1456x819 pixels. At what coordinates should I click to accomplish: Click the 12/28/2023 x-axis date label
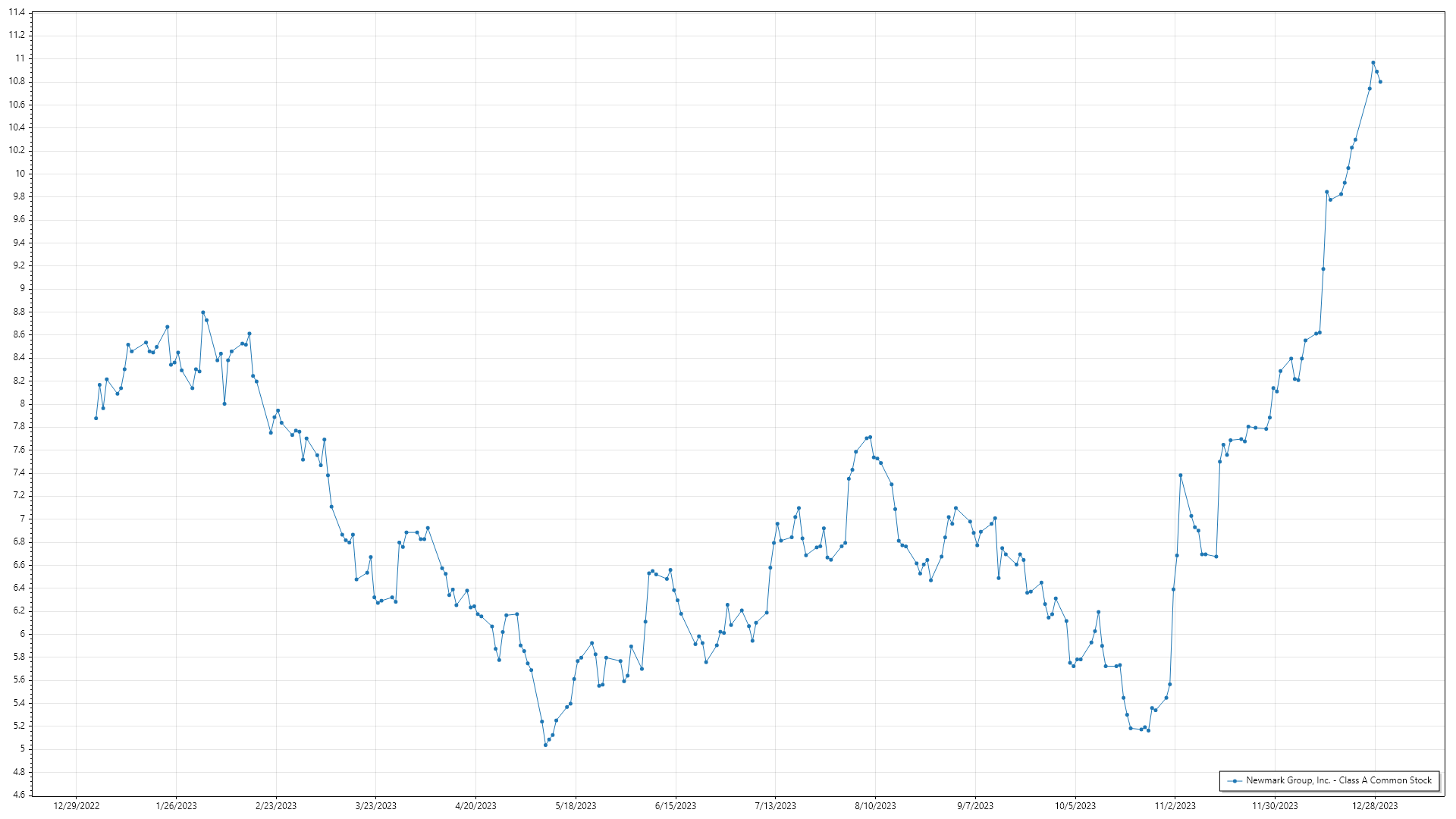click(1375, 806)
